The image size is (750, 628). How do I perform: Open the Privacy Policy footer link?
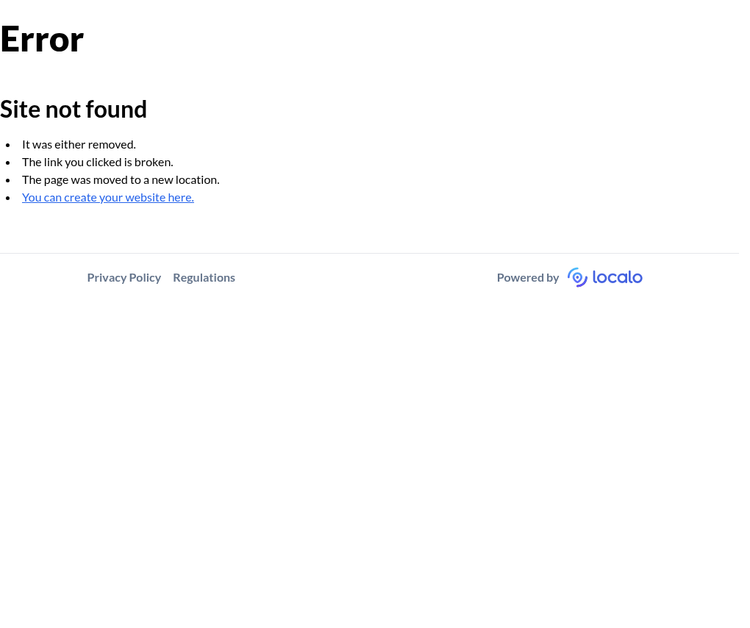(124, 278)
